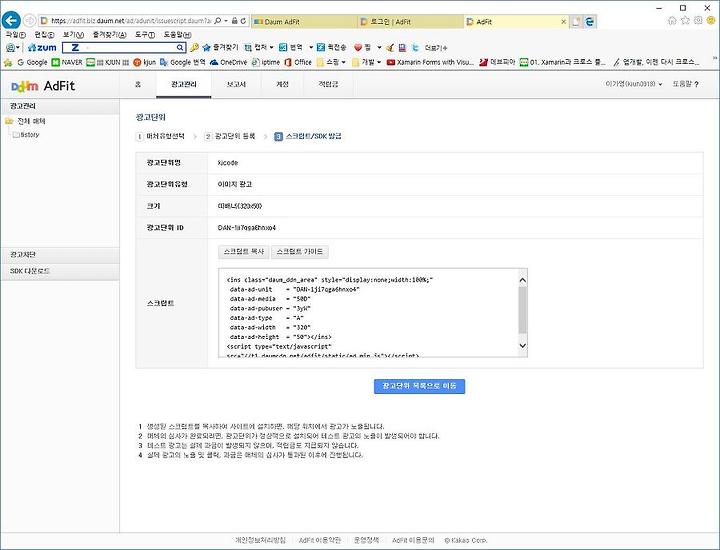Viewport: 720px width, 550px height.
Task: Open the address bar autocomplete dropdown arrow
Action: (x=225, y=21)
